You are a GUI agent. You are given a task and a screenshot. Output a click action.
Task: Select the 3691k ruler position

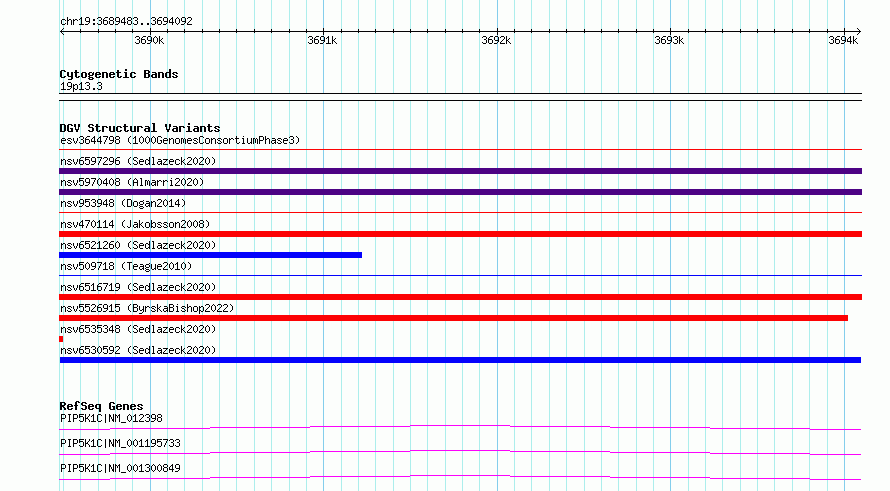click(322, 40)
